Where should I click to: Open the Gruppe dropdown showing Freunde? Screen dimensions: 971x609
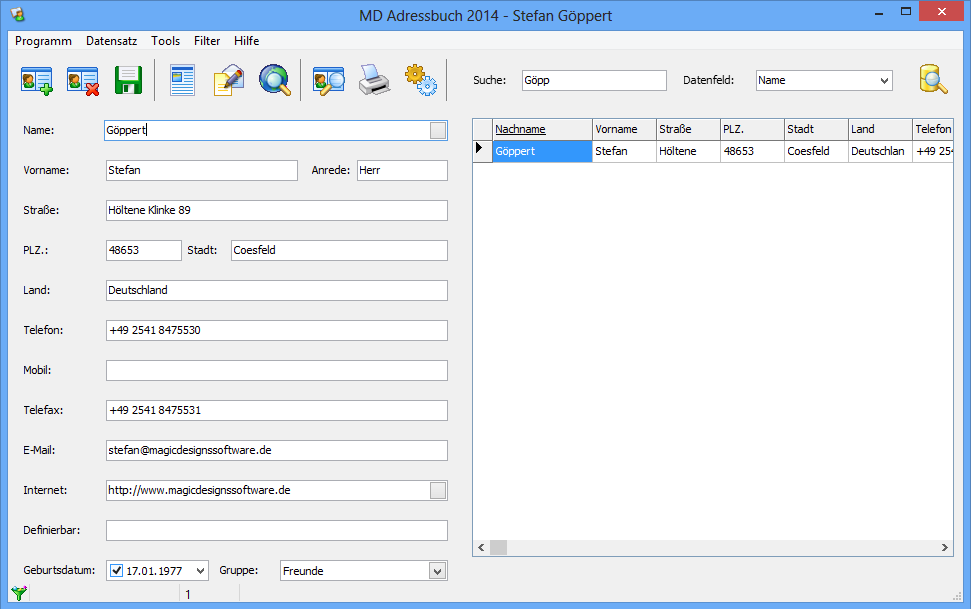pyautogui.click(x=437, y=571)
